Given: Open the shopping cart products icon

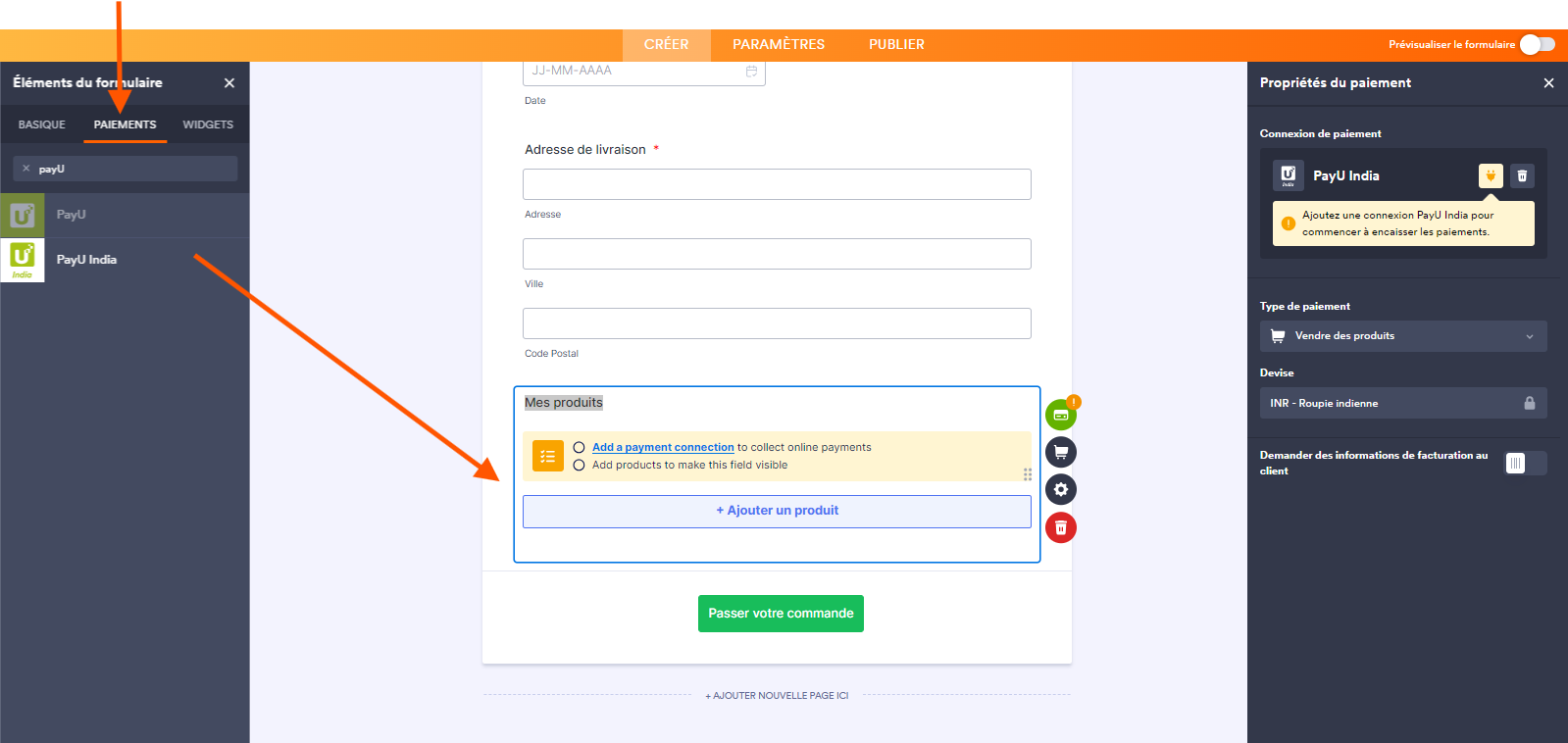Looking at the screenshot, I should click(x=1060, y=452).
